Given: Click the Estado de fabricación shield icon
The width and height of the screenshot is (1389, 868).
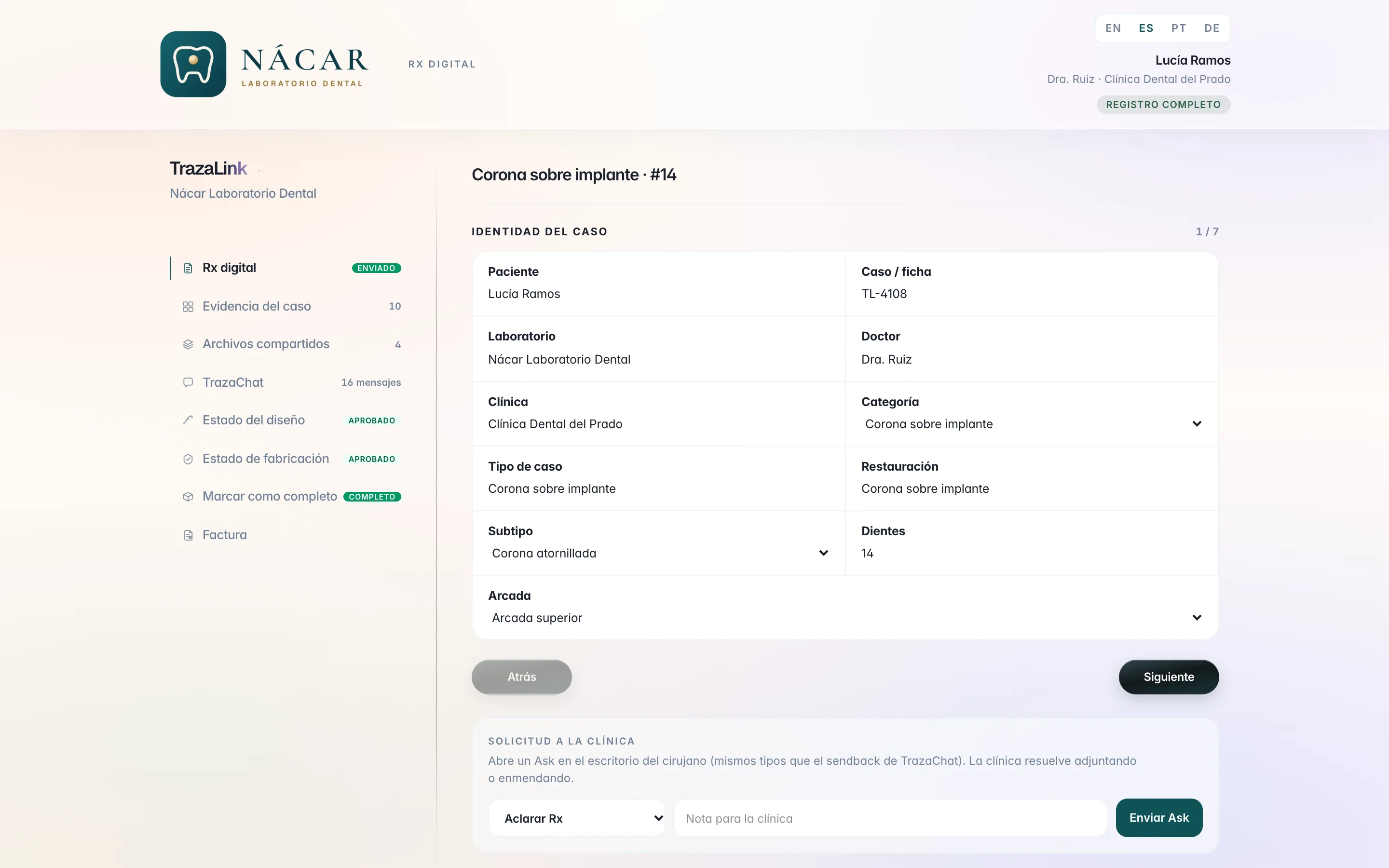Looking at the screenshot, I should click(x=188, y=459).
